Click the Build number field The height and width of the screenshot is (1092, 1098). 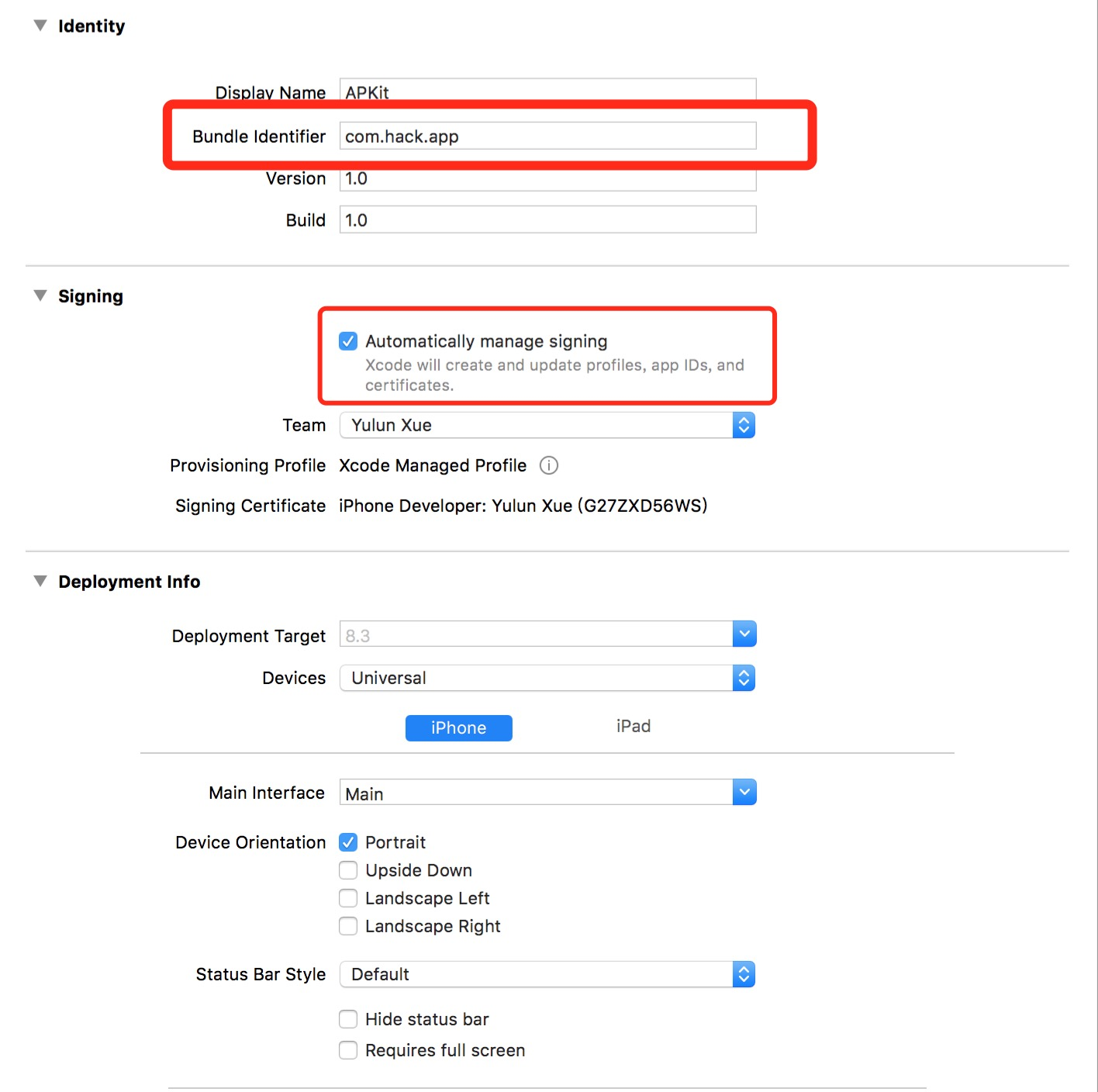[x=547, y=219]
